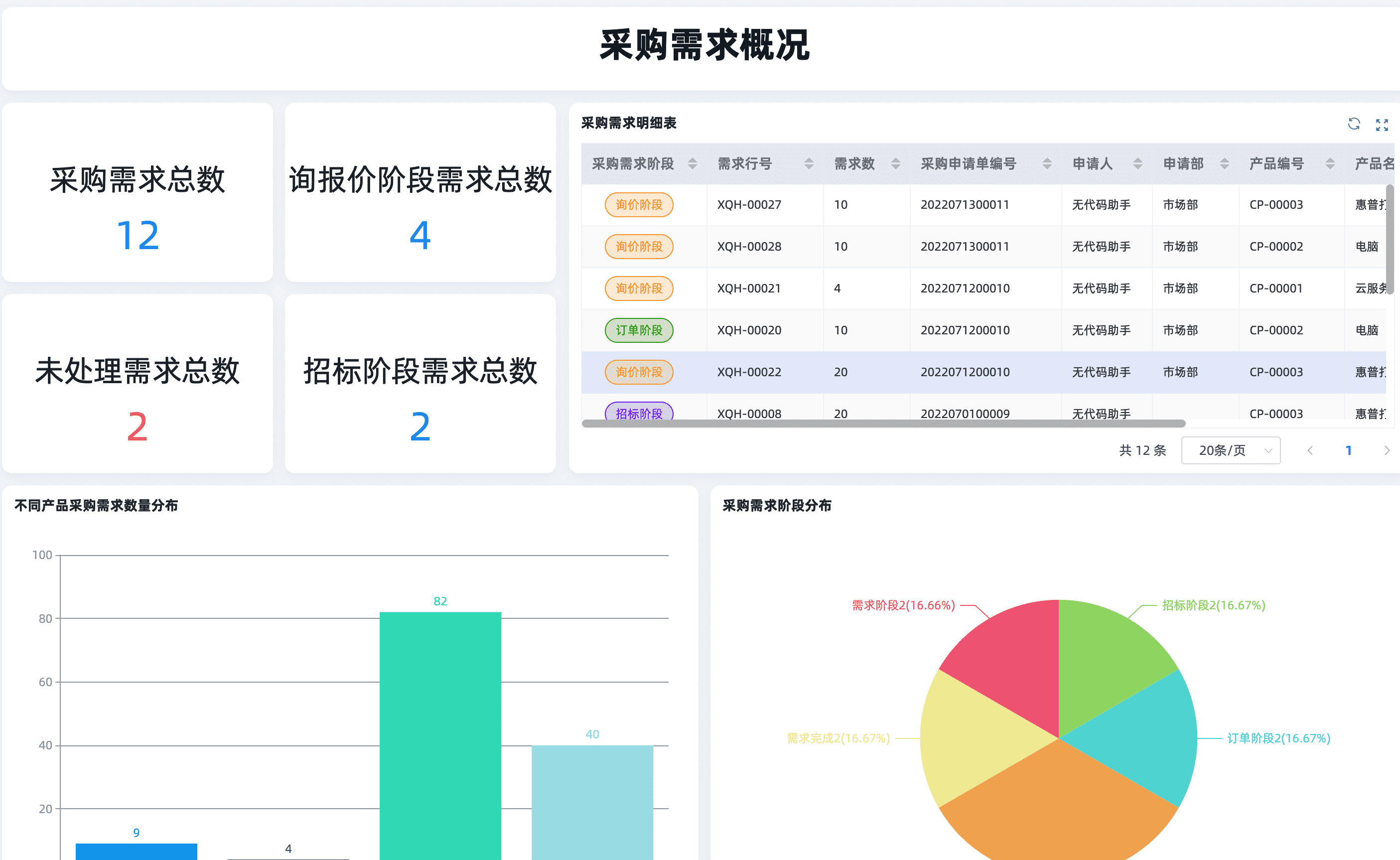Sort by 申请人 column arrows

click(x=1138, y=164)
